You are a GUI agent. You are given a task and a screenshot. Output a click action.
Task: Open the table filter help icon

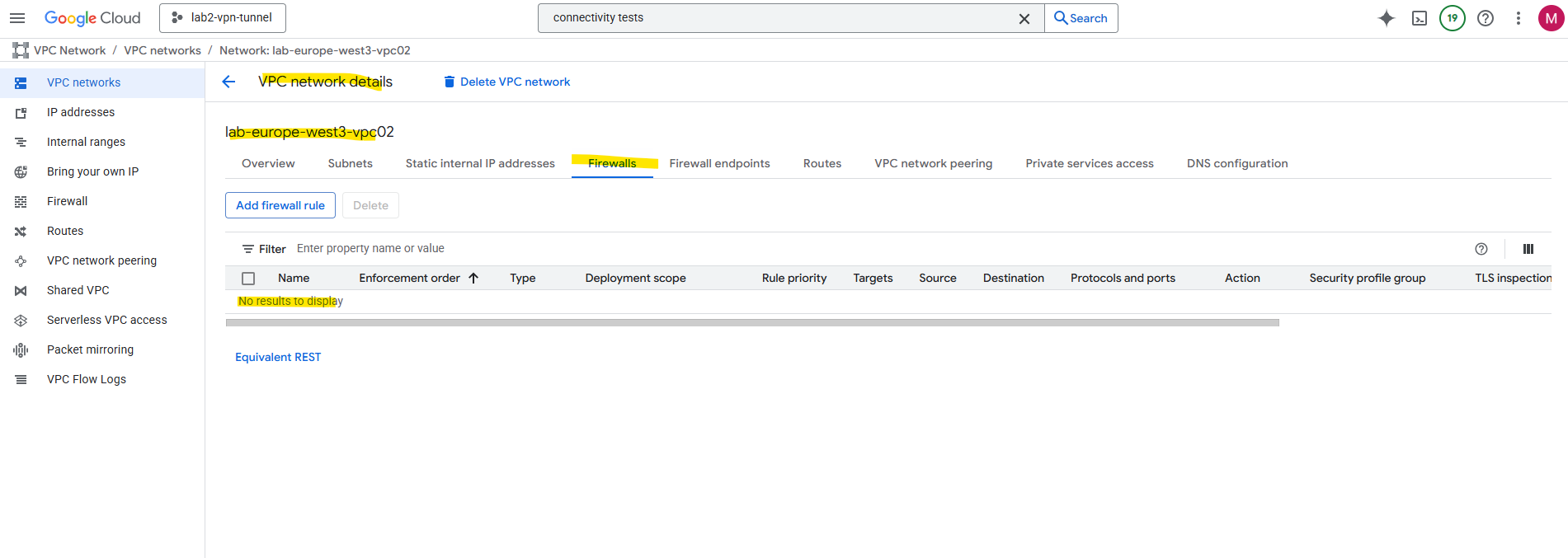[1481, 249]
